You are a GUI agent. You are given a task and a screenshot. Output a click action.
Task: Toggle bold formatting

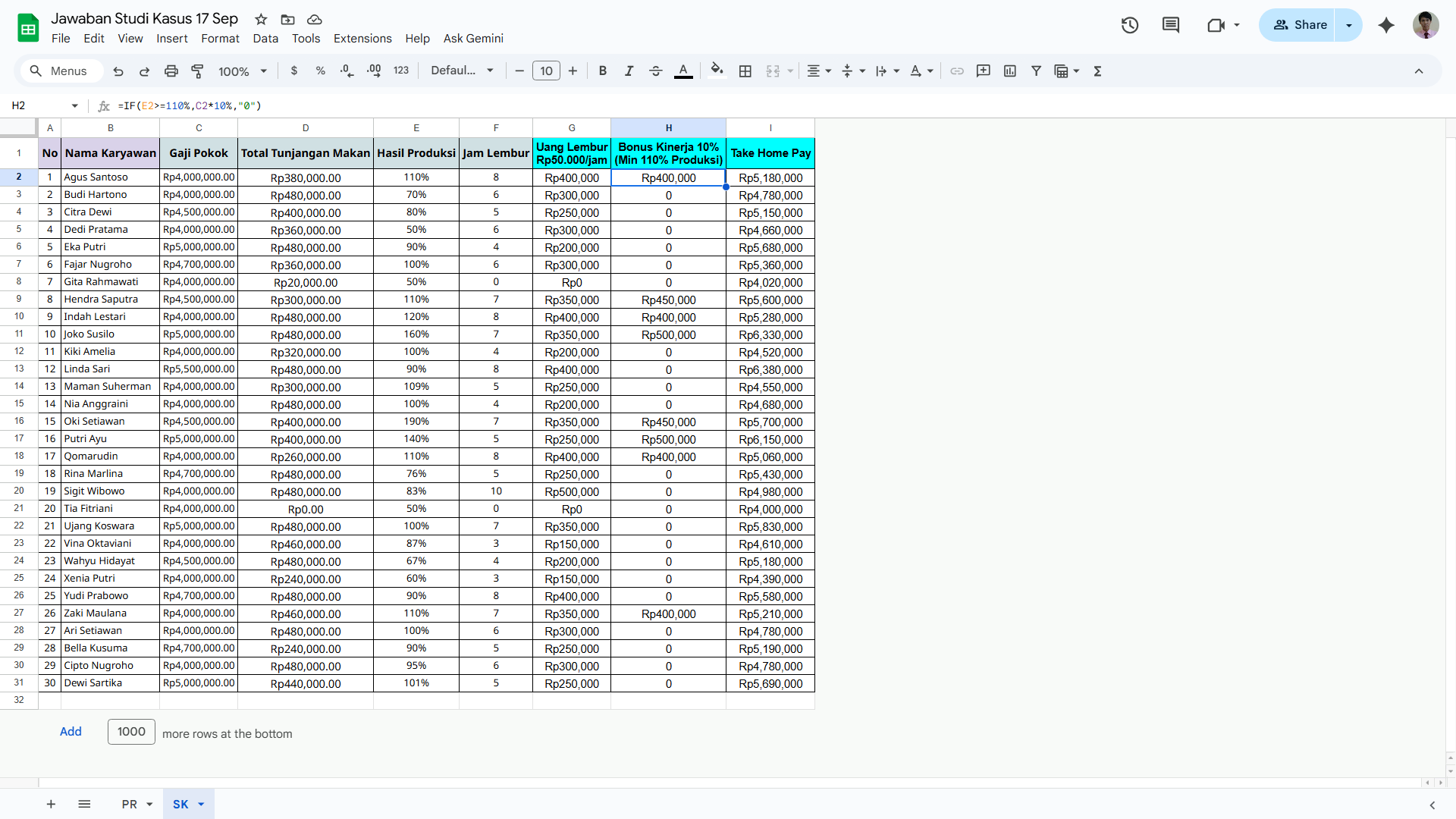(x=603, y=71)
